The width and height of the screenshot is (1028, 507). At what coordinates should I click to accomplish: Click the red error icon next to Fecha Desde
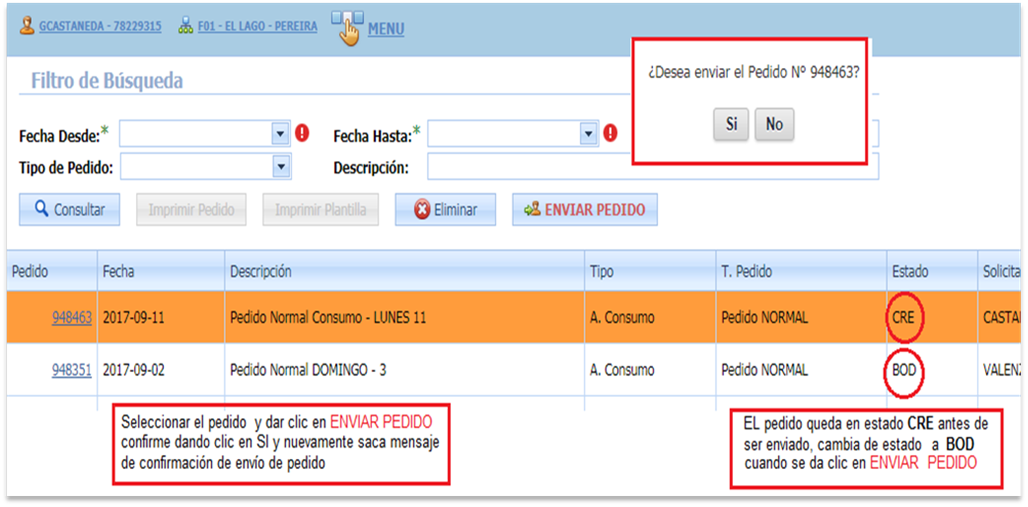click(x=302, y=134)
